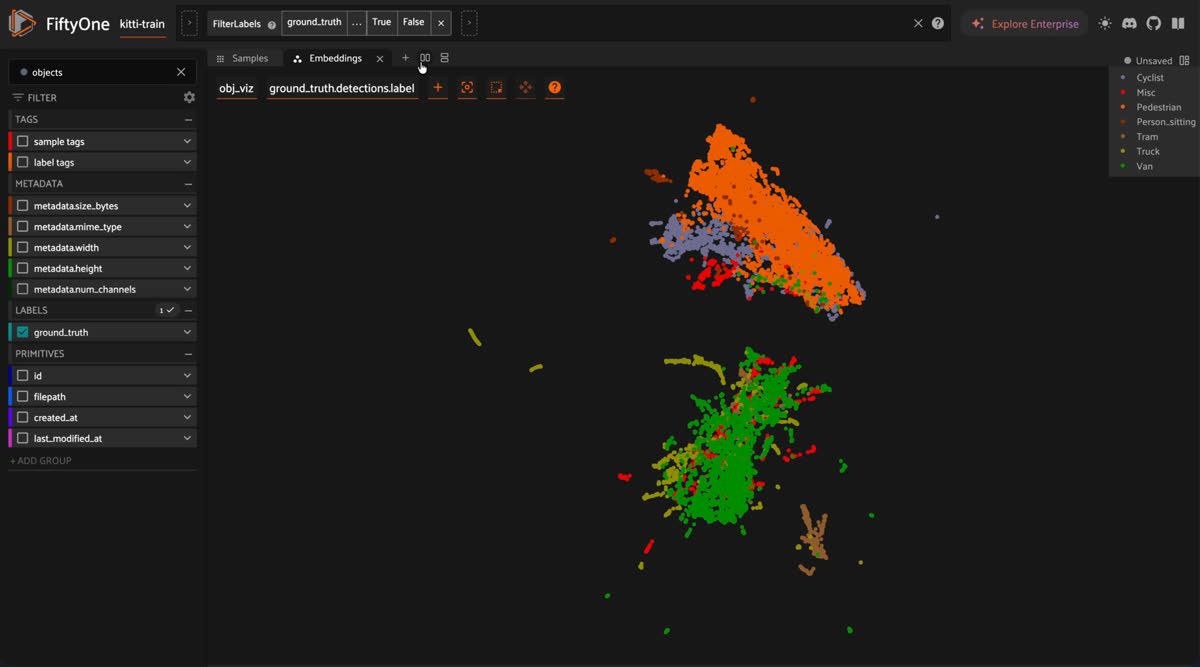
Task: Remove the FilterLabels stage with its X
Action: (x=440, y=22)
